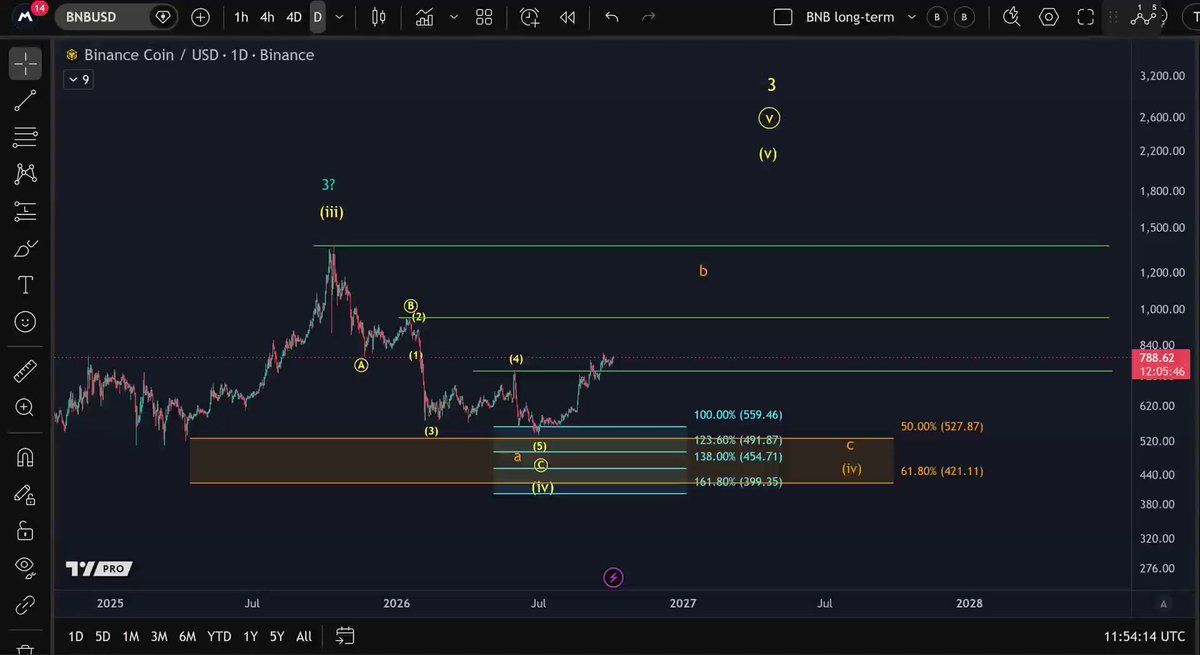This screenshot has width=1200, height=655.
Task: Open quick search from the top bar
Action: tap(1011, 17)
